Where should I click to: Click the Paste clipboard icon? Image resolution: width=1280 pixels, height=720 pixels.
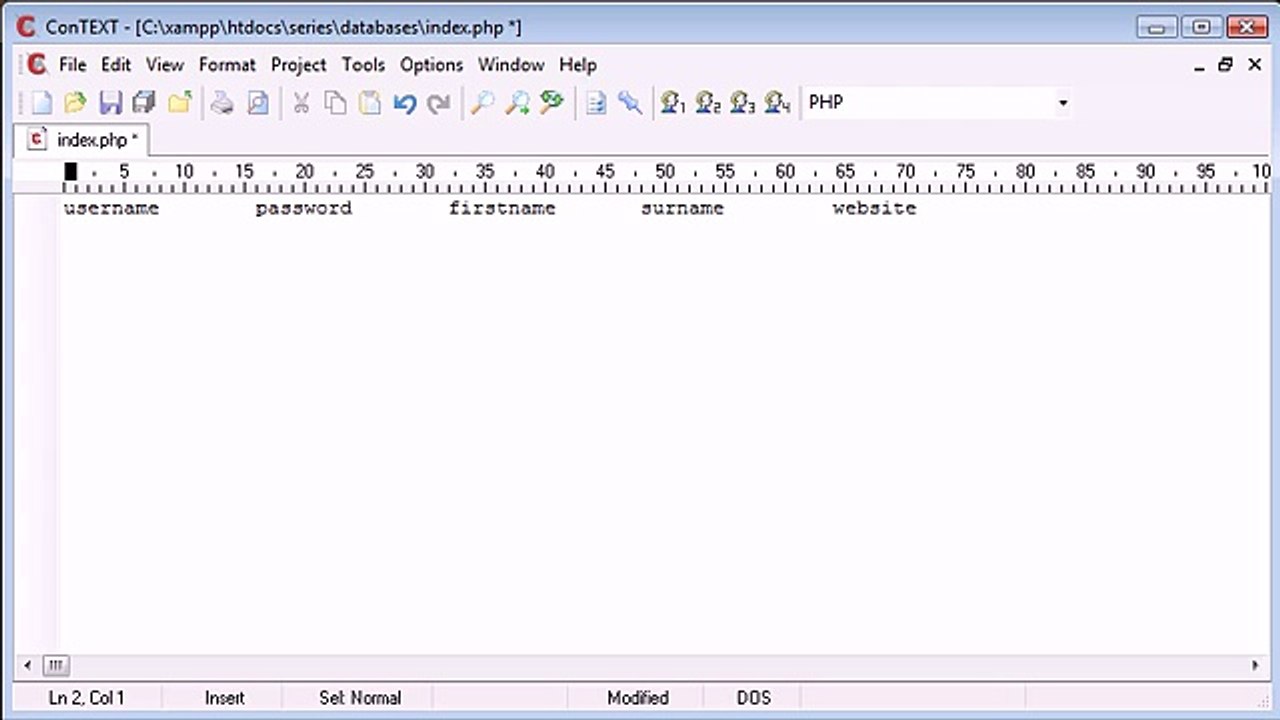[x=370, y=102]
